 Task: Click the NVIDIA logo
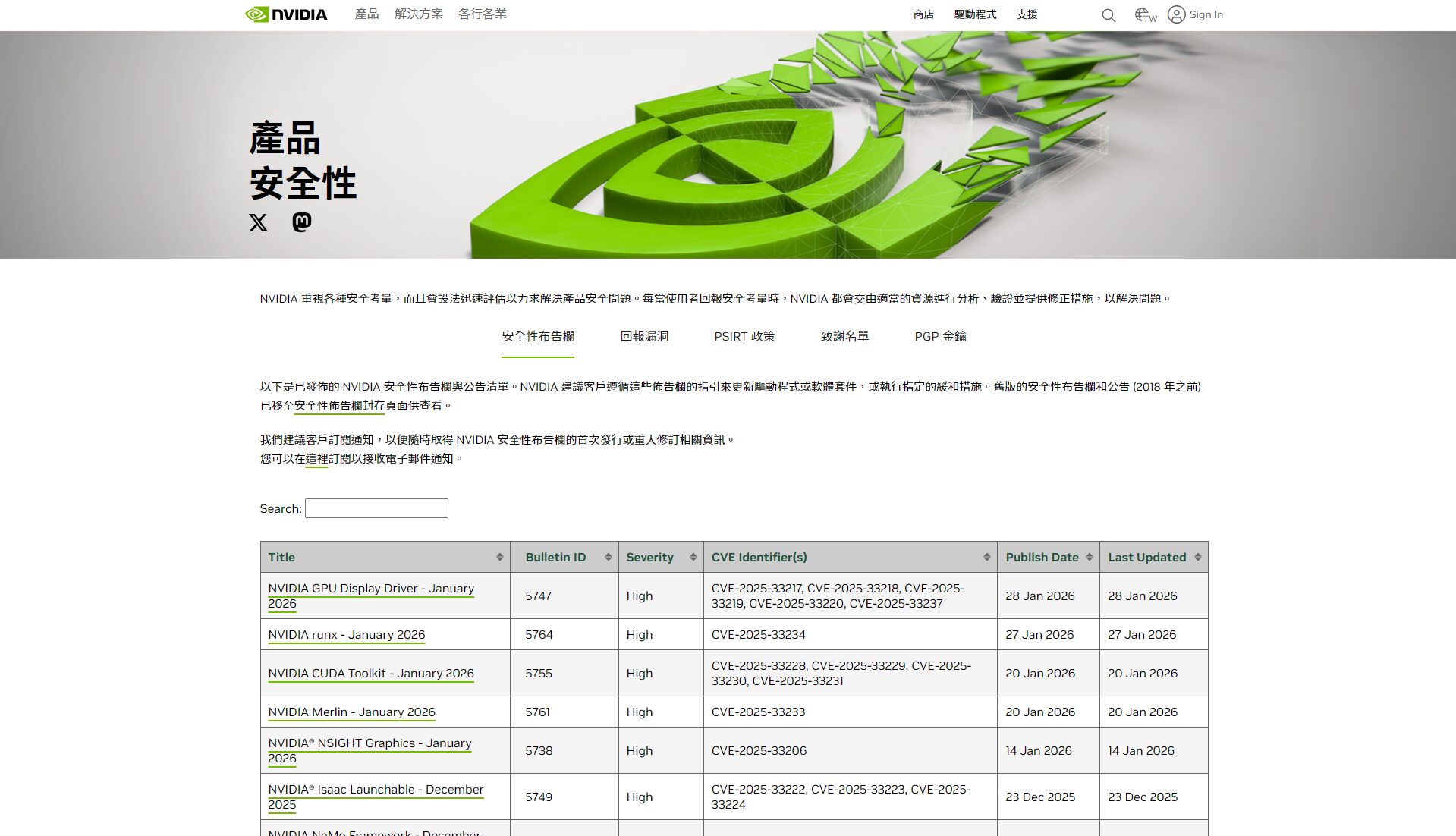tap(286, 14)
